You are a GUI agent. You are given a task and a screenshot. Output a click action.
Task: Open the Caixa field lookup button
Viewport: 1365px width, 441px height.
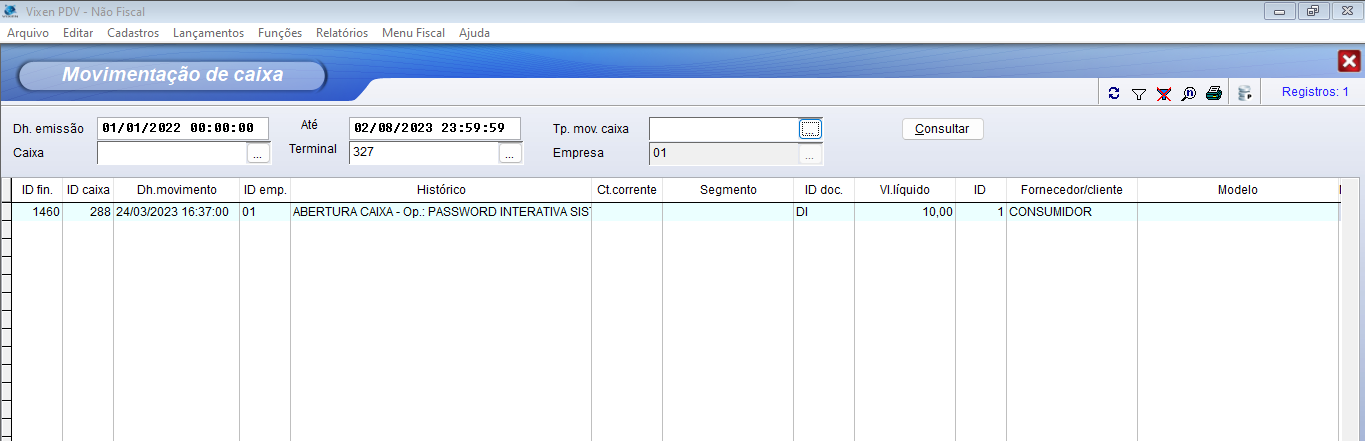point(258,154)
